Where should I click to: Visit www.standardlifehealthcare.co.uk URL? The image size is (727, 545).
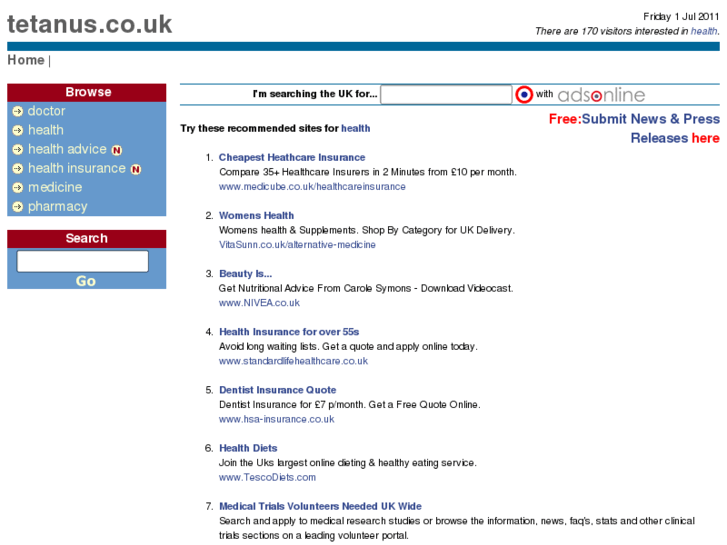[x=293, y=361]
